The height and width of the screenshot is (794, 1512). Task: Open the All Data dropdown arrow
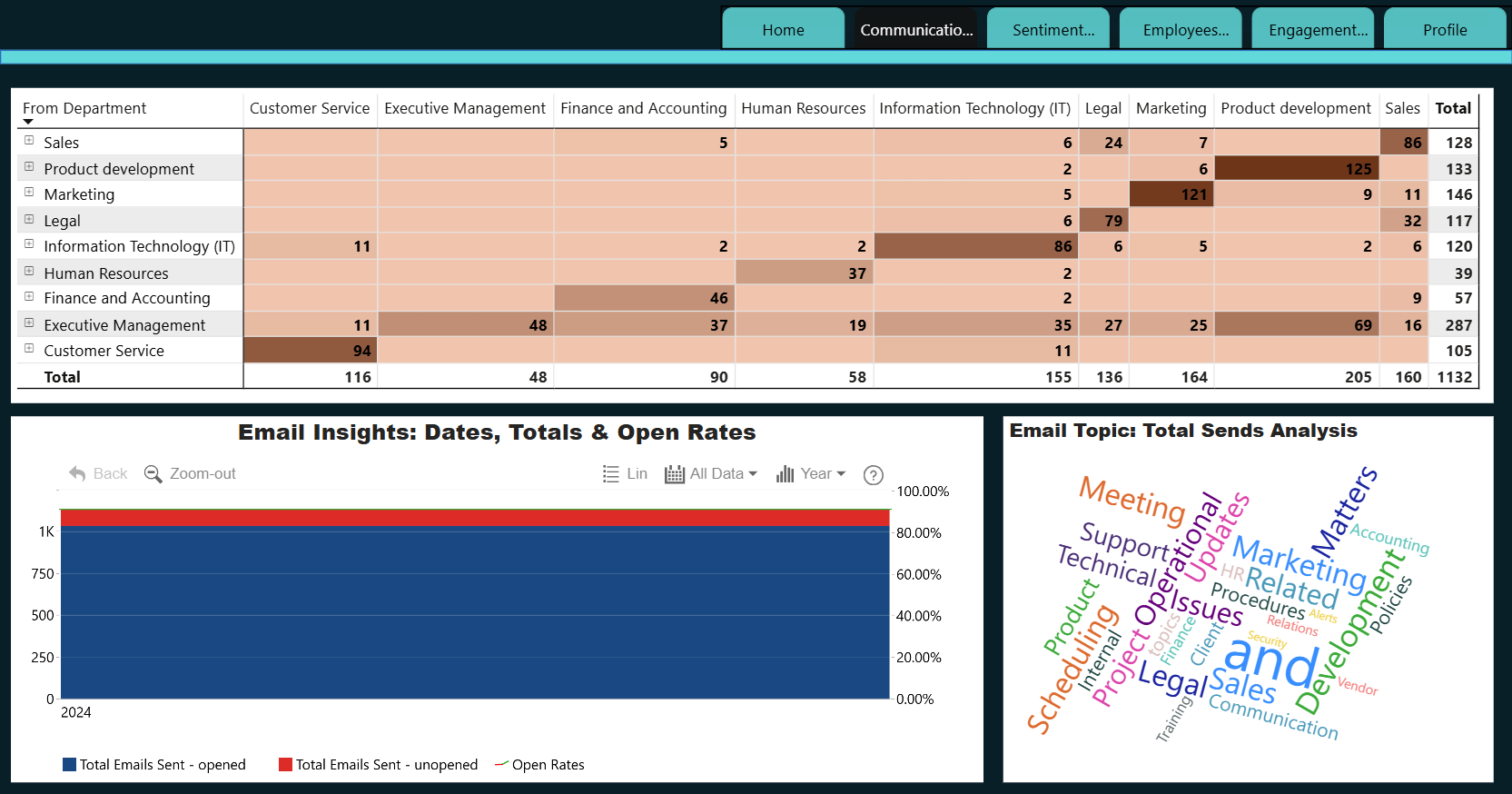pos(753,474)
